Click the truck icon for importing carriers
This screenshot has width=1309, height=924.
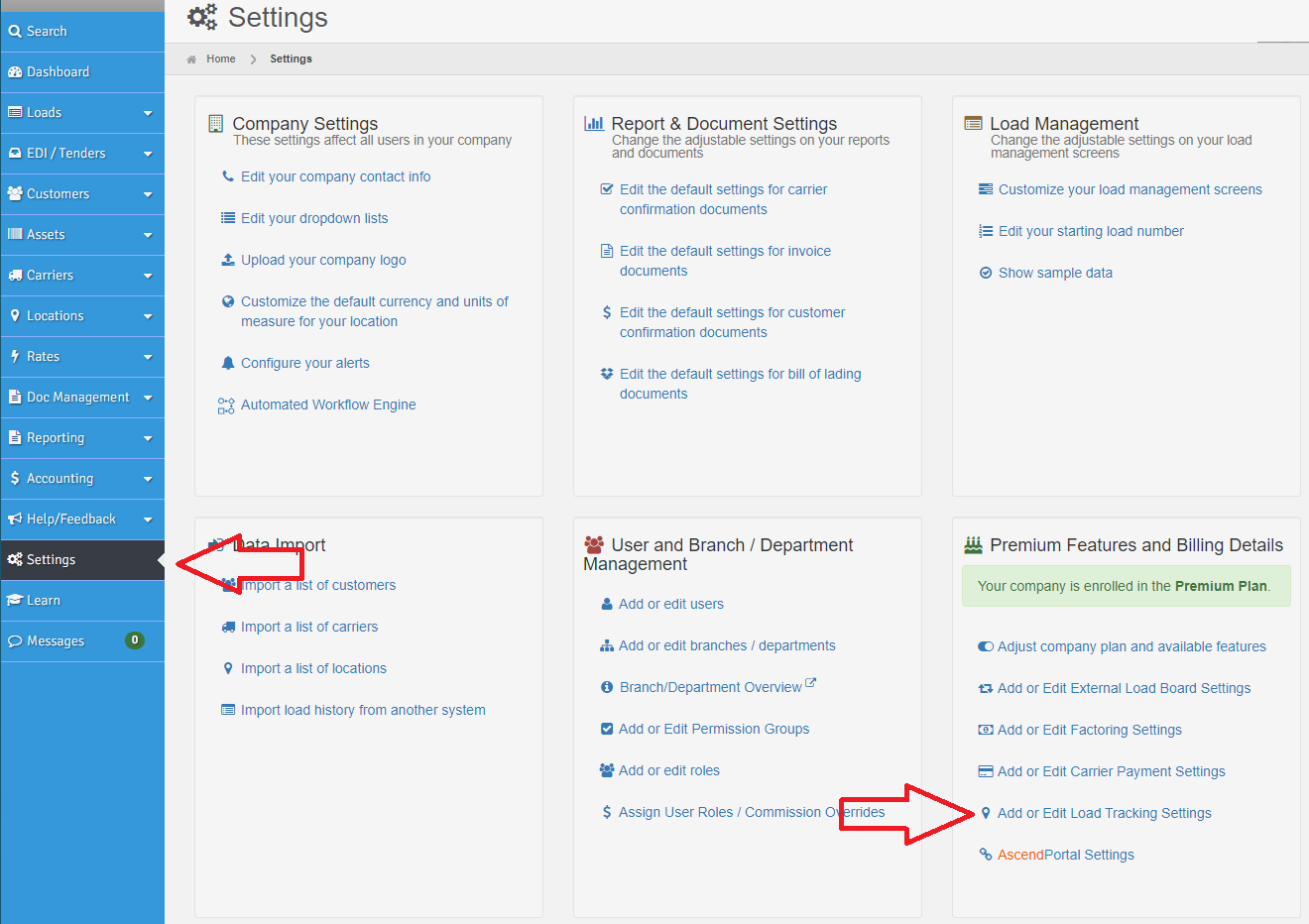pos(228,627)
